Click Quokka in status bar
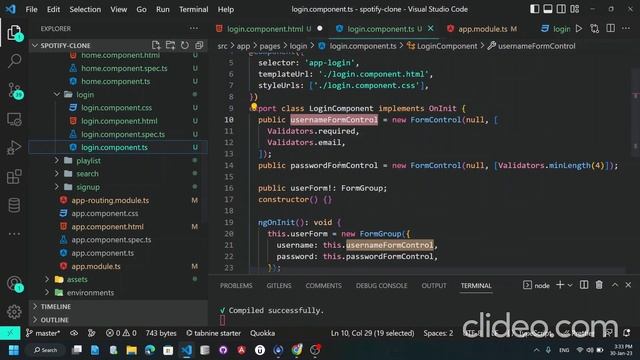 pos(262,333)
